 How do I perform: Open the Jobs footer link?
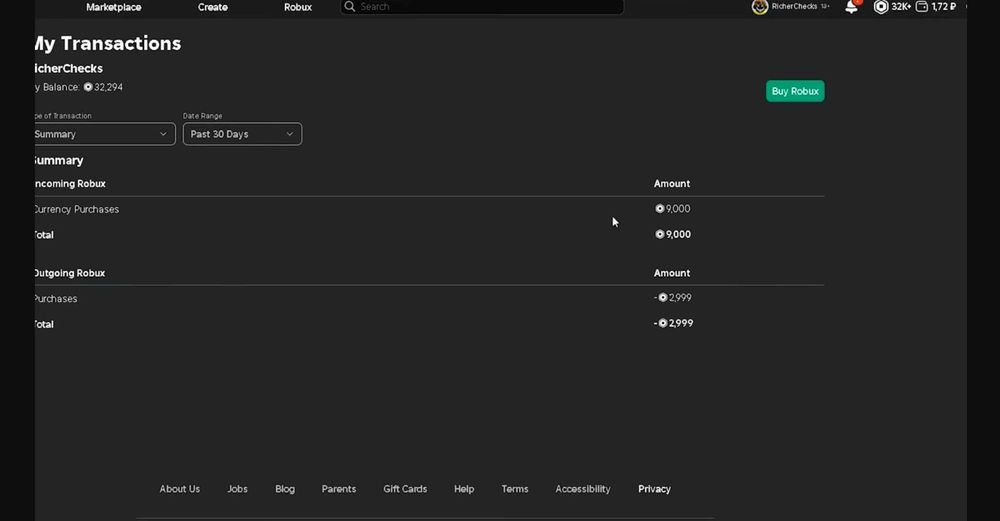click(x=237, y=489)
